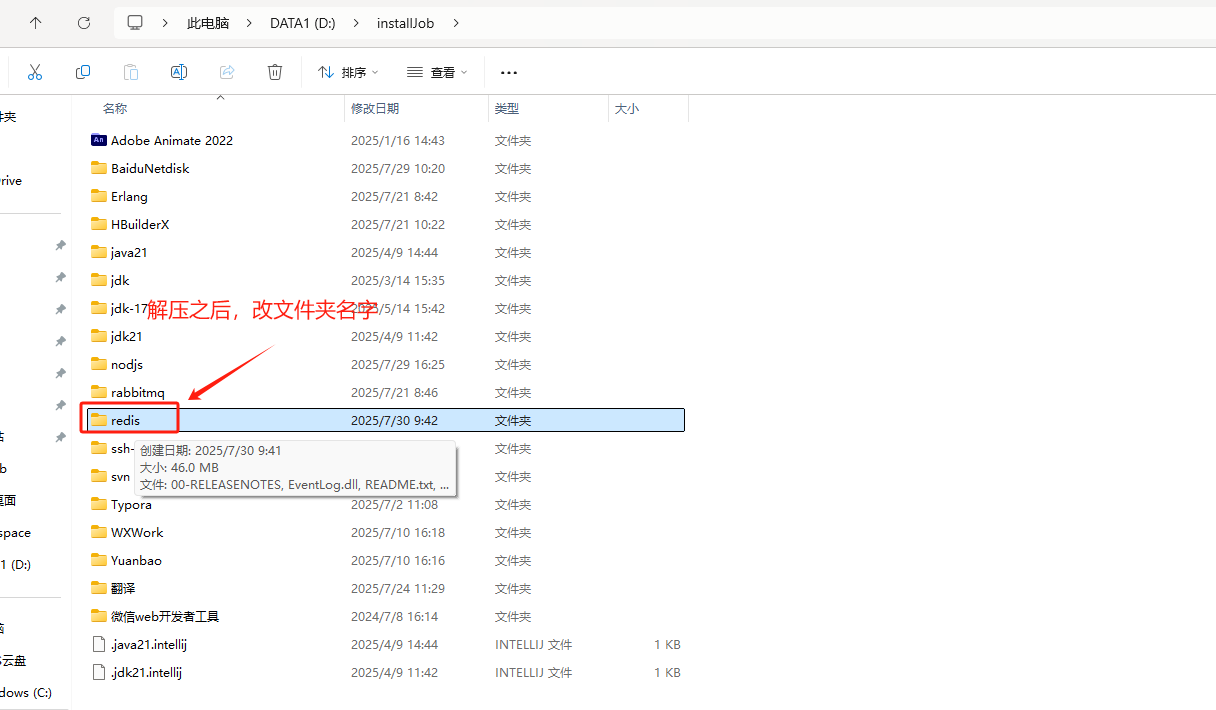Image resolution: width=1216 pixels, height=710 pixels.
Task: Click 文件夹 type in Erlang row
Action: 513,197
